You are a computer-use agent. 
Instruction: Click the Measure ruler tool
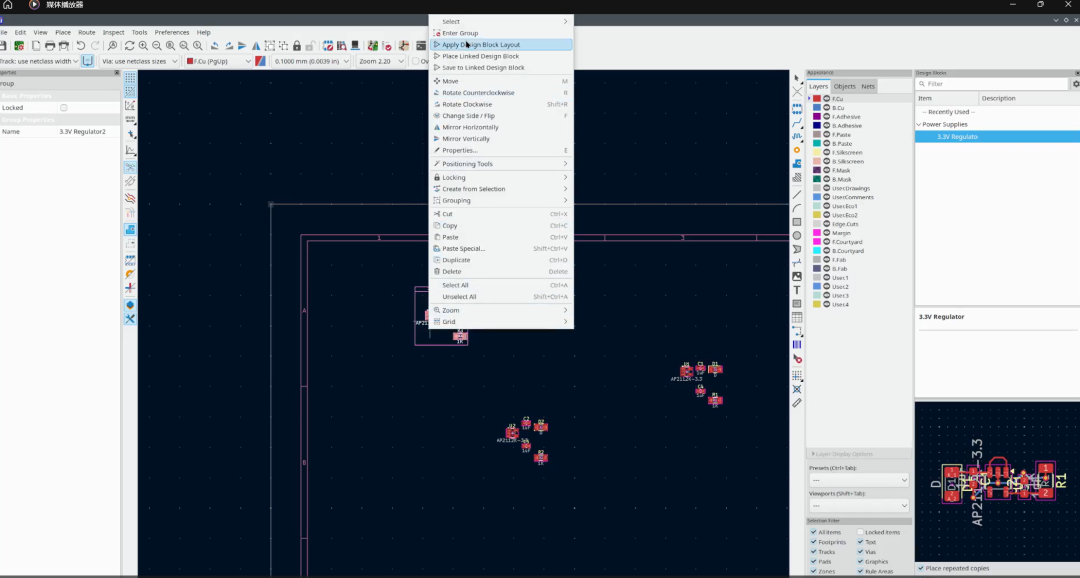(x=797, y=402)
